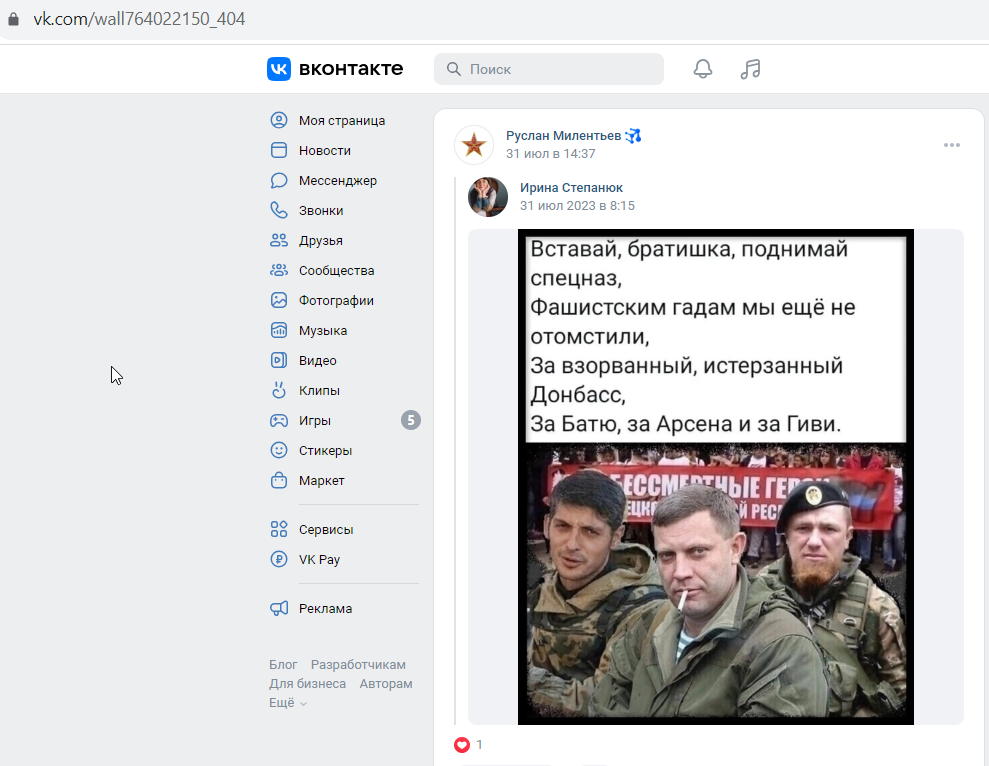Open the Market (Маркет) bag icon
Viewport: 989px width, 766px height.
(279, 480)
